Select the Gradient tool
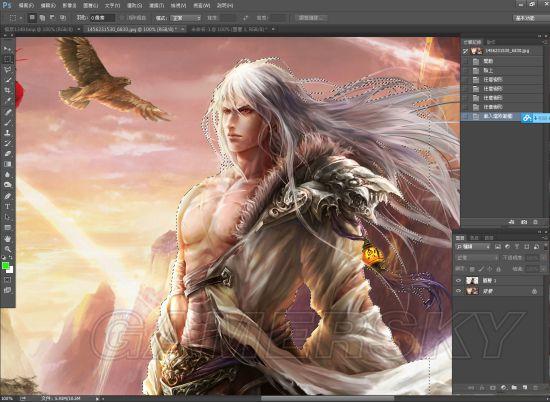550x402 pixels. point(7,164)
